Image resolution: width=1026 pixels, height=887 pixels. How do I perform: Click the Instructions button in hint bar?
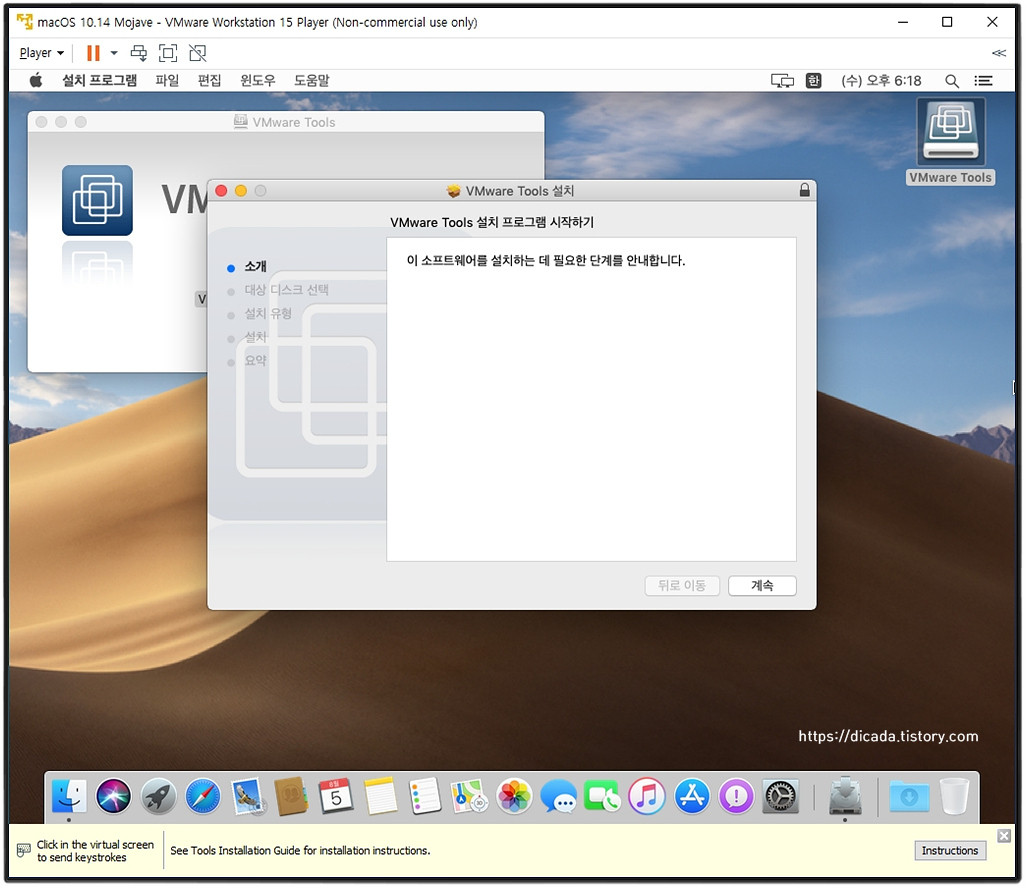point(949,850)
